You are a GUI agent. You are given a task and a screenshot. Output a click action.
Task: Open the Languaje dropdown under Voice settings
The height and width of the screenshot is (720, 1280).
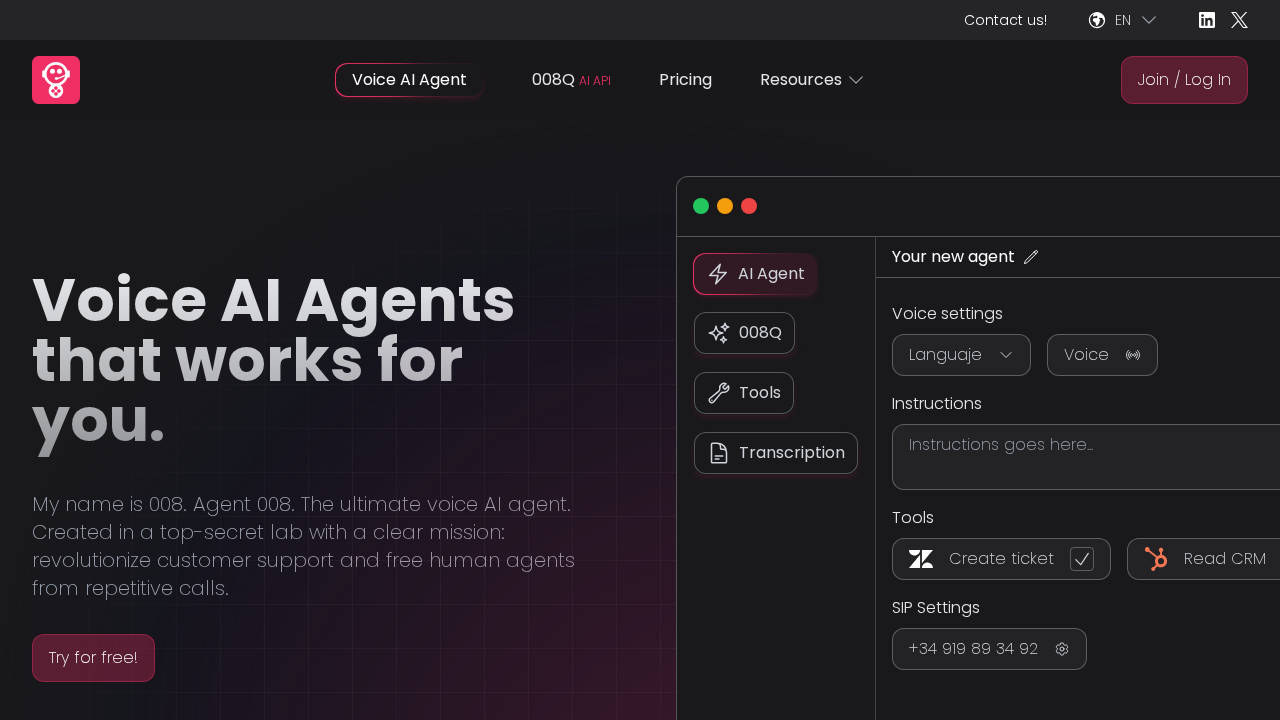point(961,355)
